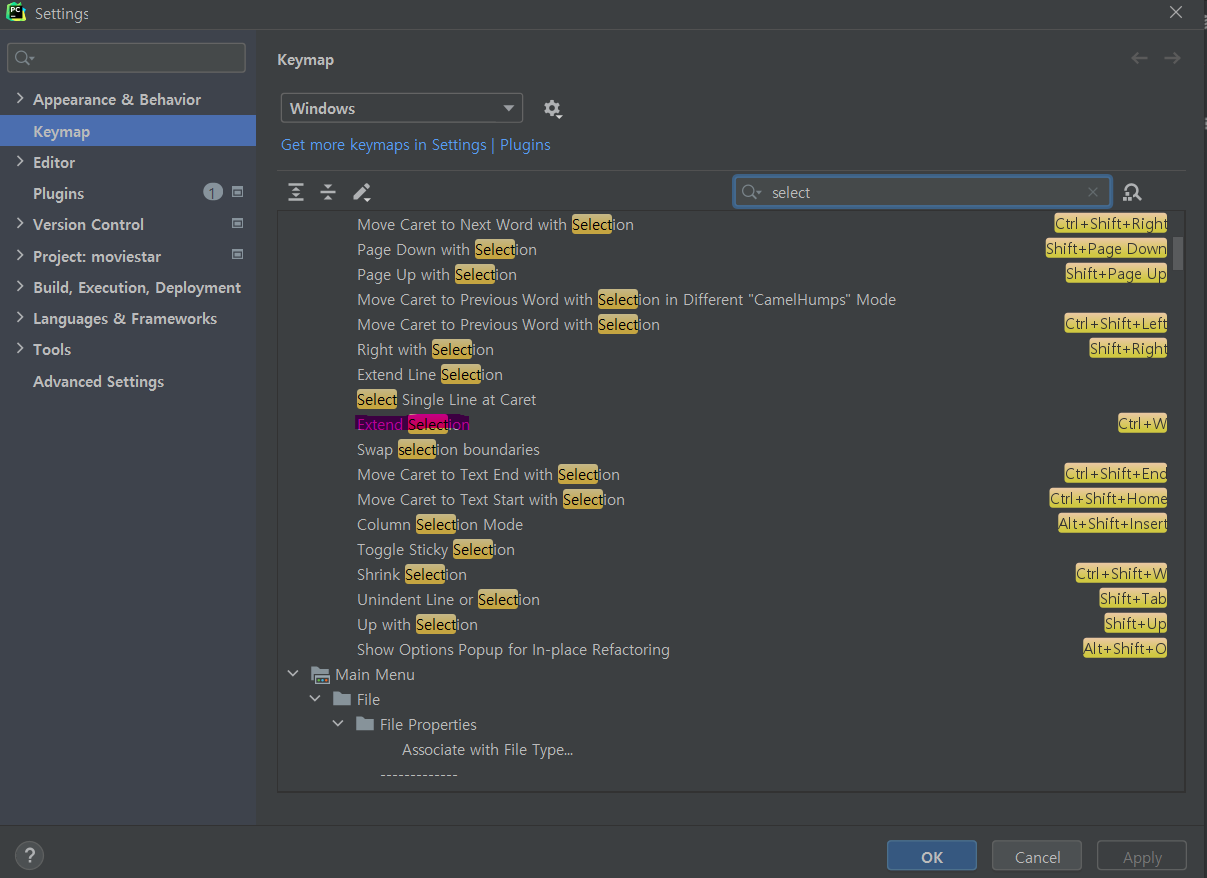Clear the 'select' search text with X icon

click(x=1094, y=193)
